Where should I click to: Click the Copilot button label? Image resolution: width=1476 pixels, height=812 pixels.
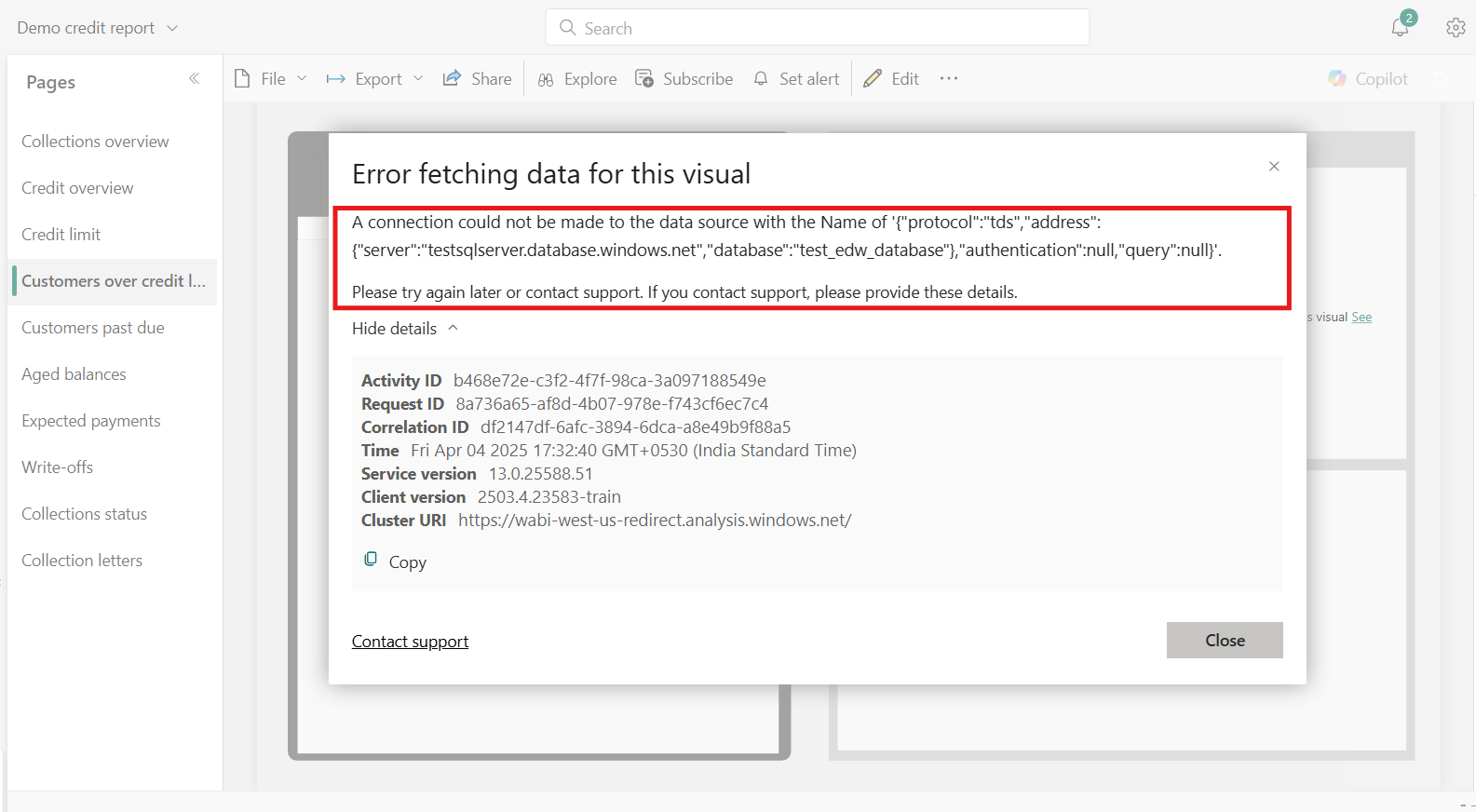(x=1382, y=79)
